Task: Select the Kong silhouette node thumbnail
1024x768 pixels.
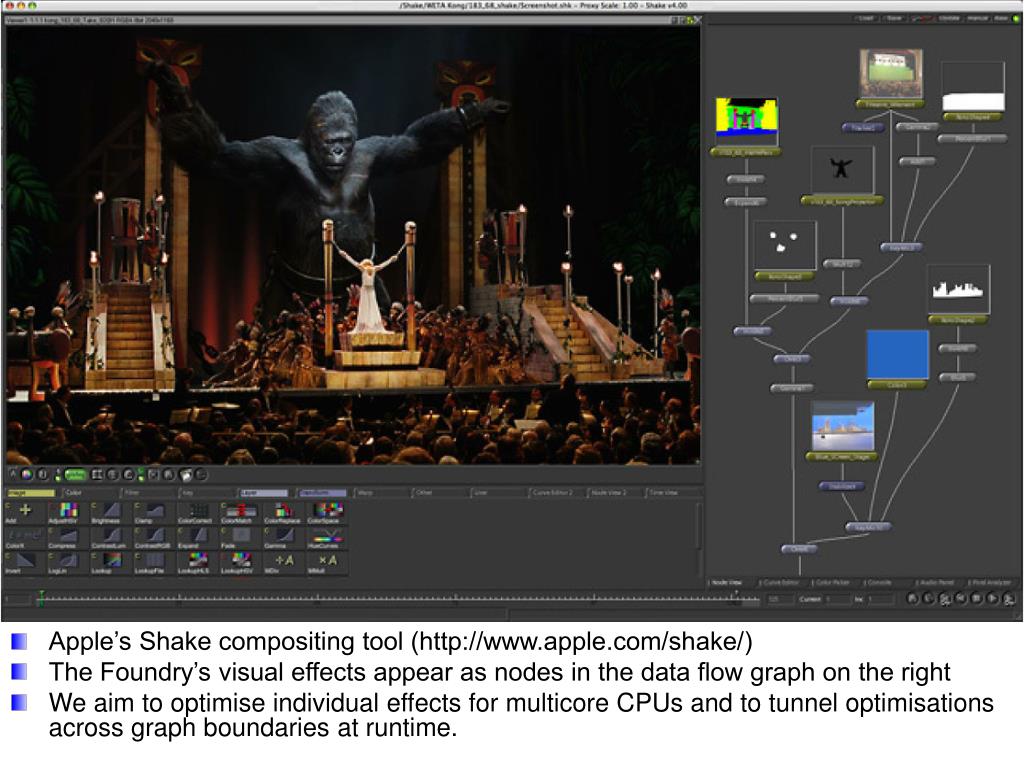Action: [x=842, y=170]
